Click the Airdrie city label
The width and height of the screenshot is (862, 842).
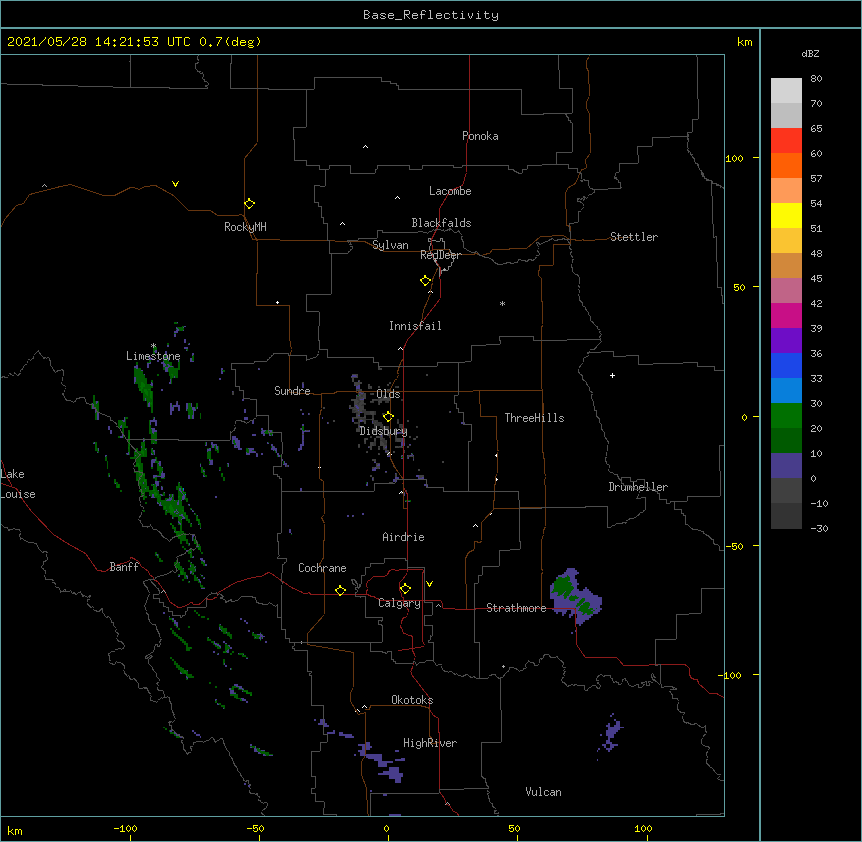(x=404, y=537)
